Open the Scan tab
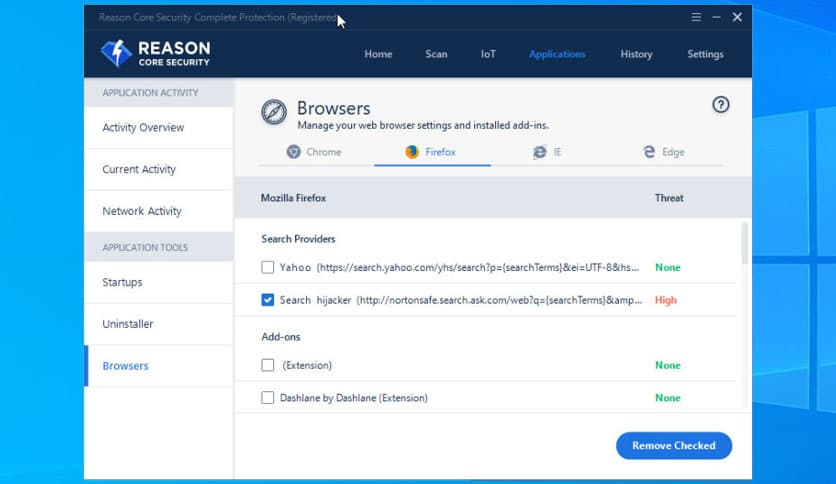The height and width of the screenshot is (484, 836). coord(436,54)
